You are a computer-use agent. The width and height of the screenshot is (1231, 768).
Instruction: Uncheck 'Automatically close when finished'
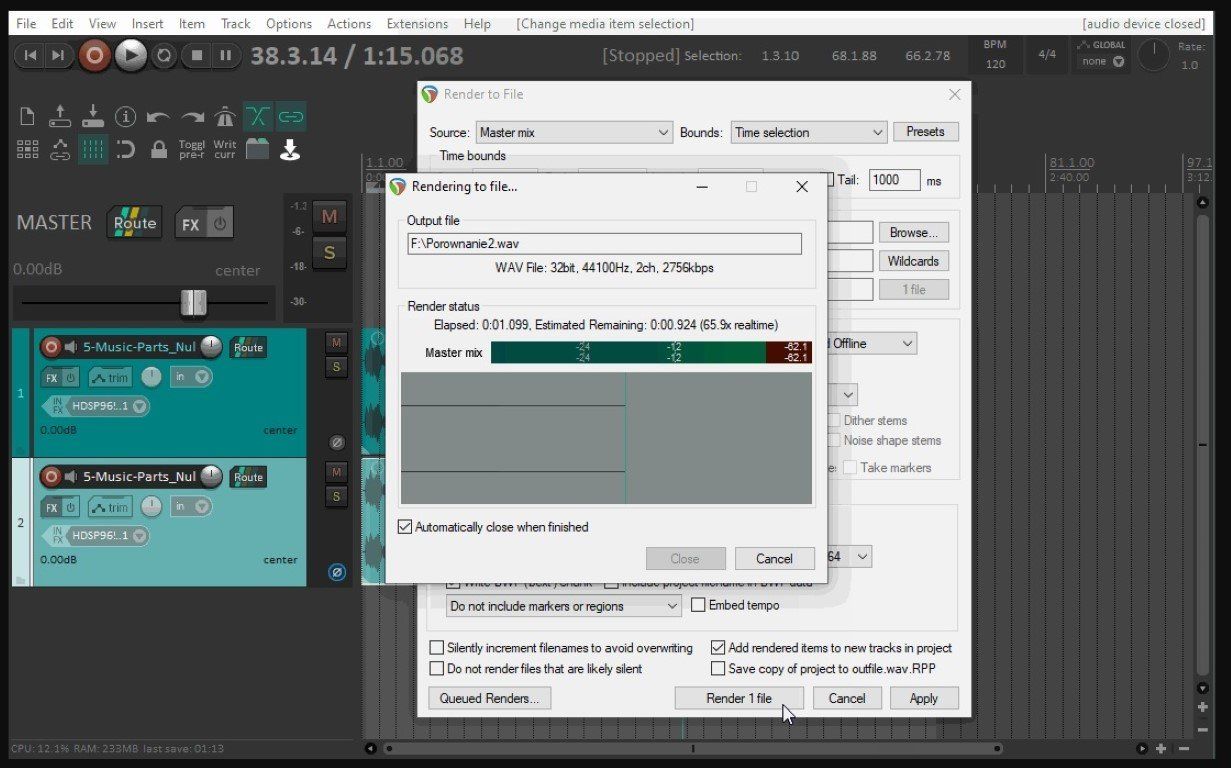click(x=405, y=527)
